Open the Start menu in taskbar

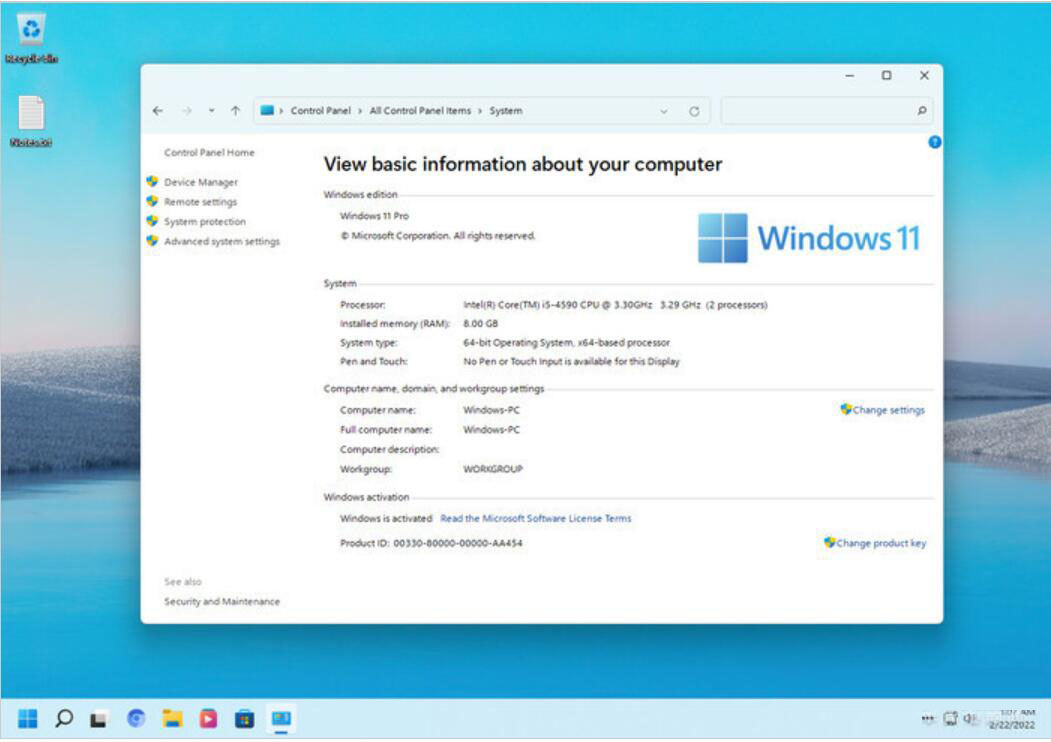coord(27,719)
